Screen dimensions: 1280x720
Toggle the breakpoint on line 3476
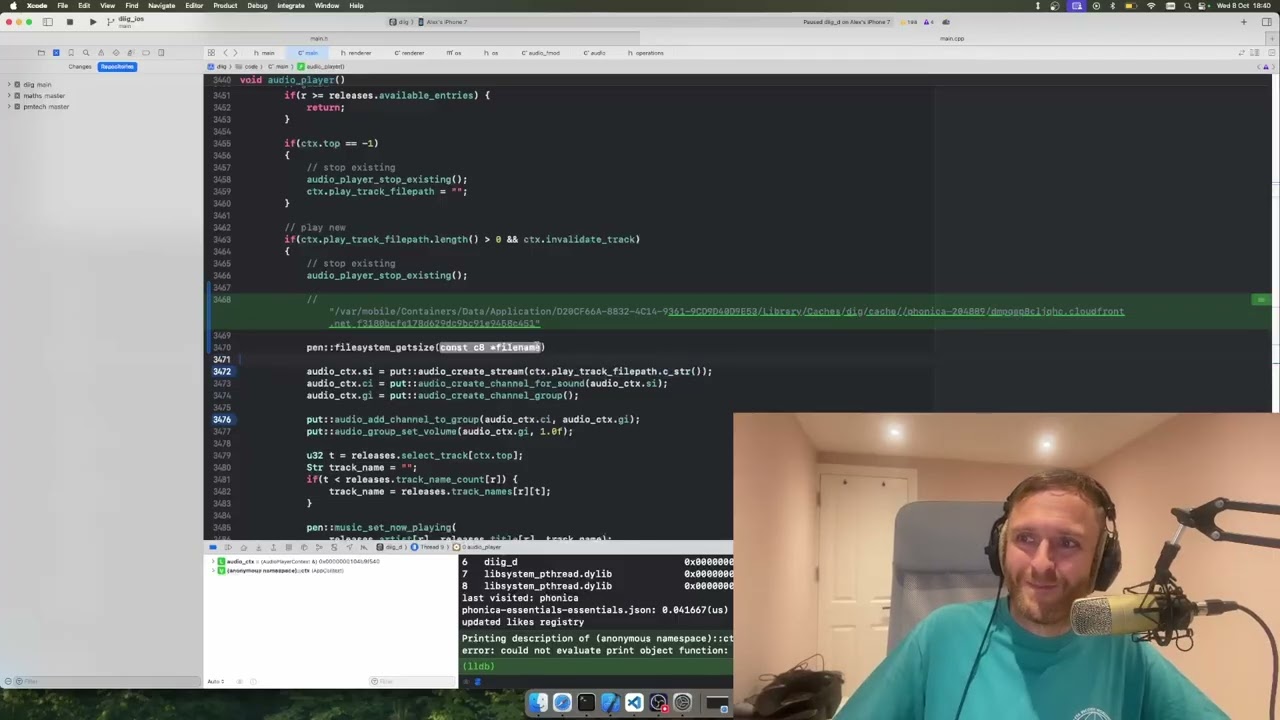pos(221,419)
